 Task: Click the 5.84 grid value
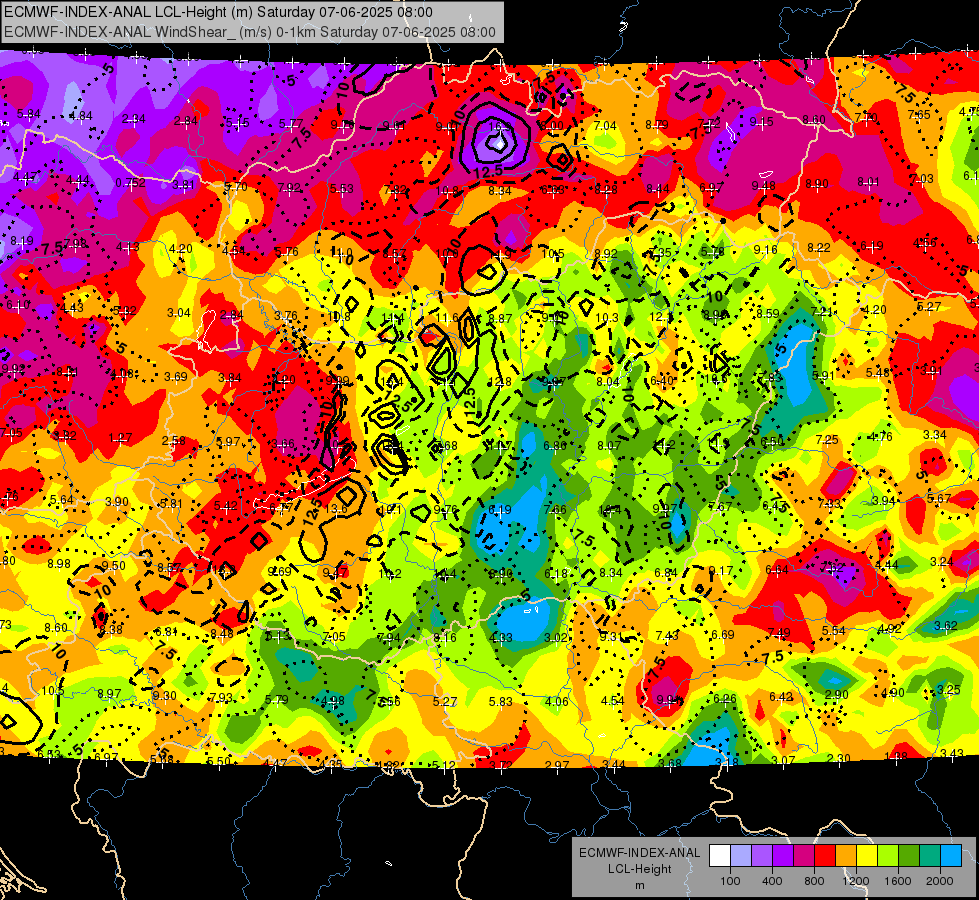pos(29,114)
